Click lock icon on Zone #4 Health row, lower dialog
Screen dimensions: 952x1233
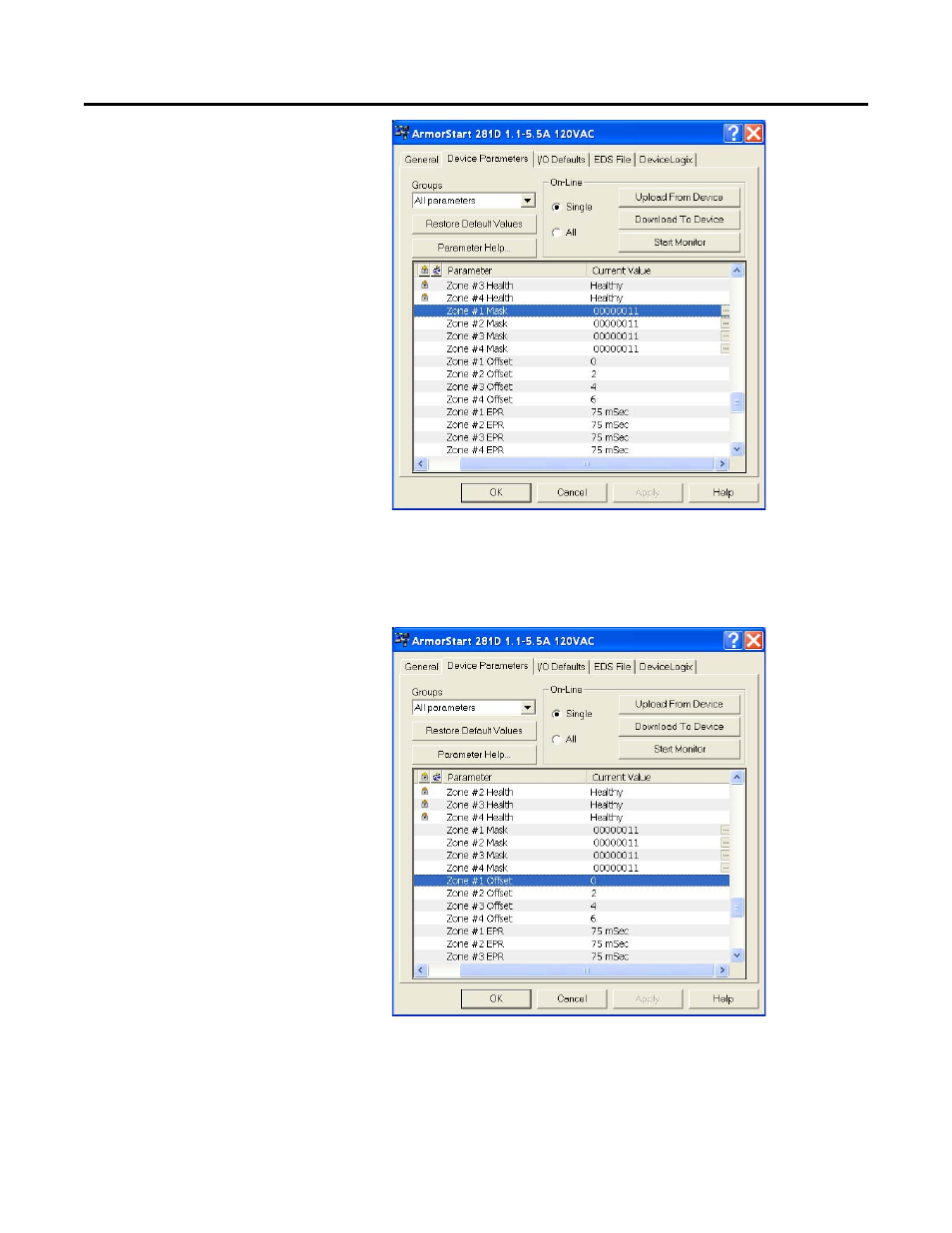(x=424, y=817)
